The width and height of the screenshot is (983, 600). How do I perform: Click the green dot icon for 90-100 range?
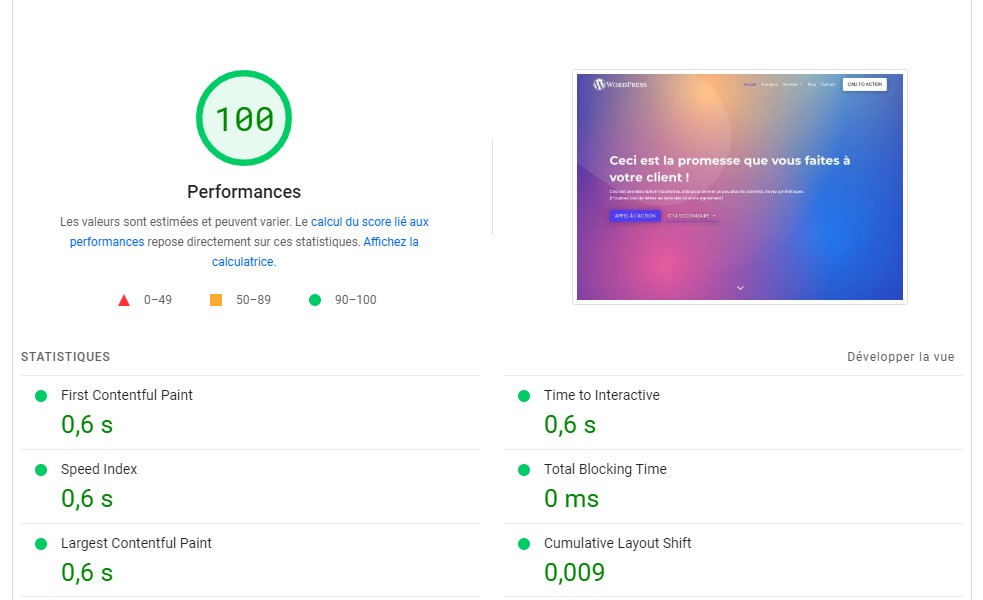click(315, 297)
